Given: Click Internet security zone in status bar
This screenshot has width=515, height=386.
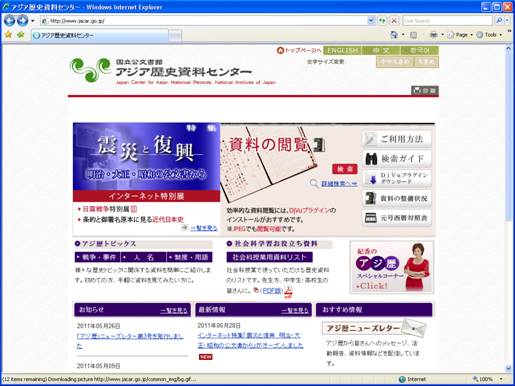Looking at the screenshot, I should point(413,379).
